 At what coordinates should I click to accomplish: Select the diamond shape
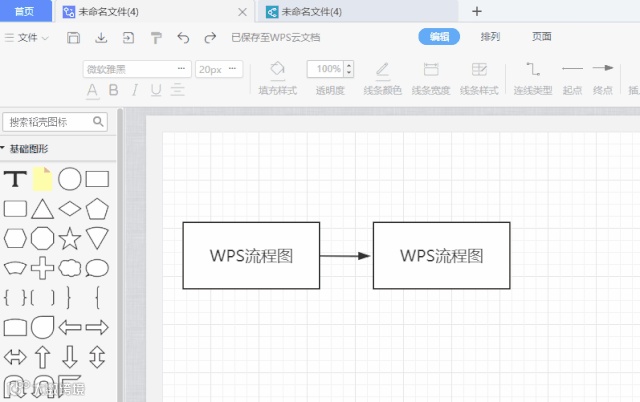coord(70,209)
